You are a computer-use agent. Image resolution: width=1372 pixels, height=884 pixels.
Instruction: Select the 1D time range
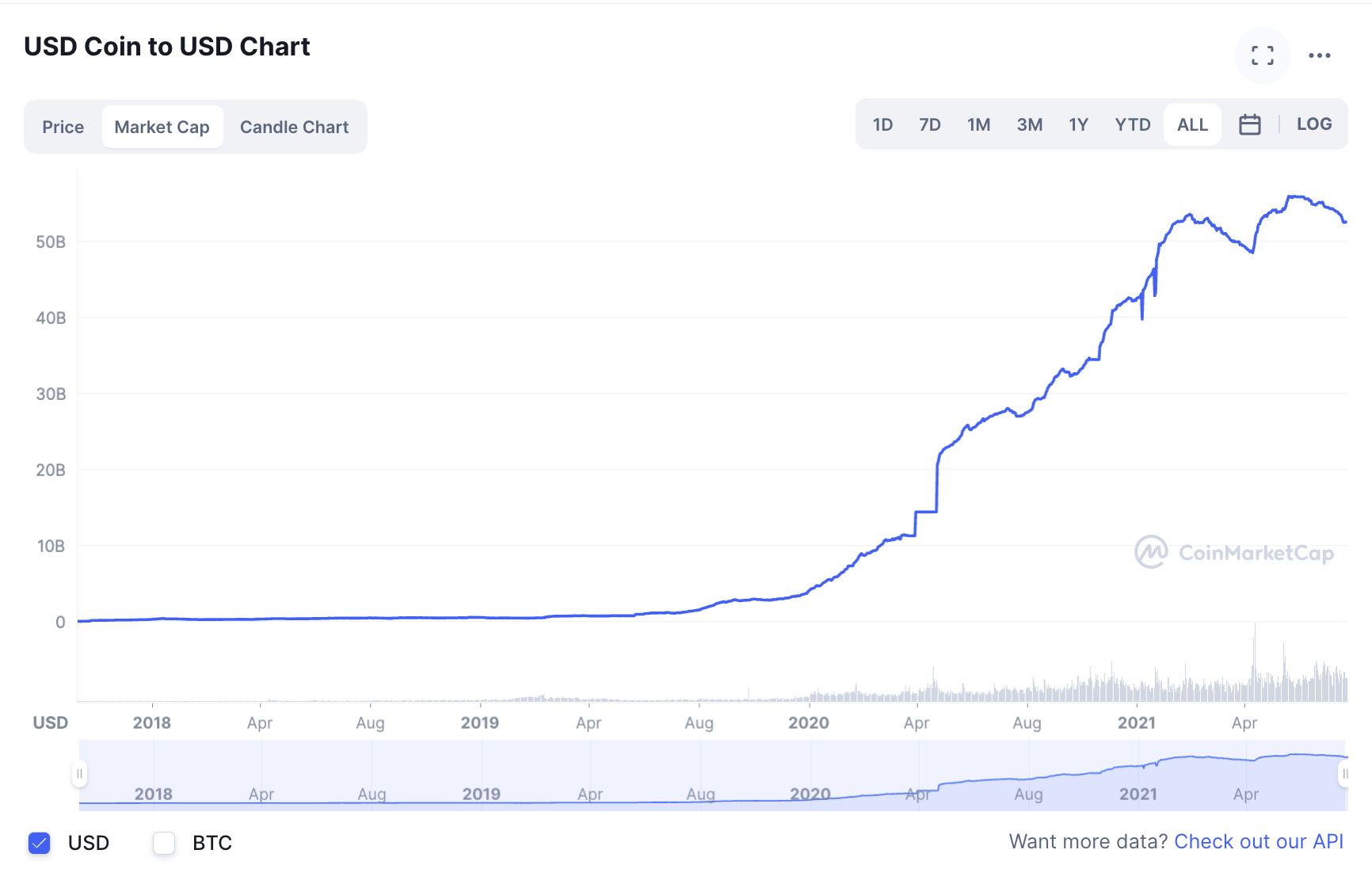[882, 124]
